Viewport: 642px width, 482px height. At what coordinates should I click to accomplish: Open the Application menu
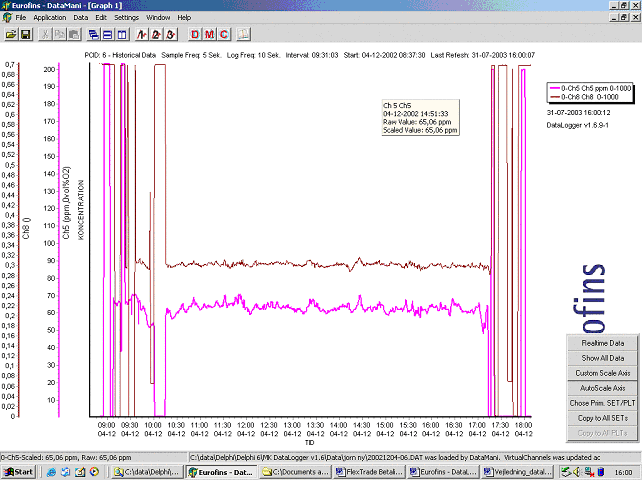click(50, 18)
